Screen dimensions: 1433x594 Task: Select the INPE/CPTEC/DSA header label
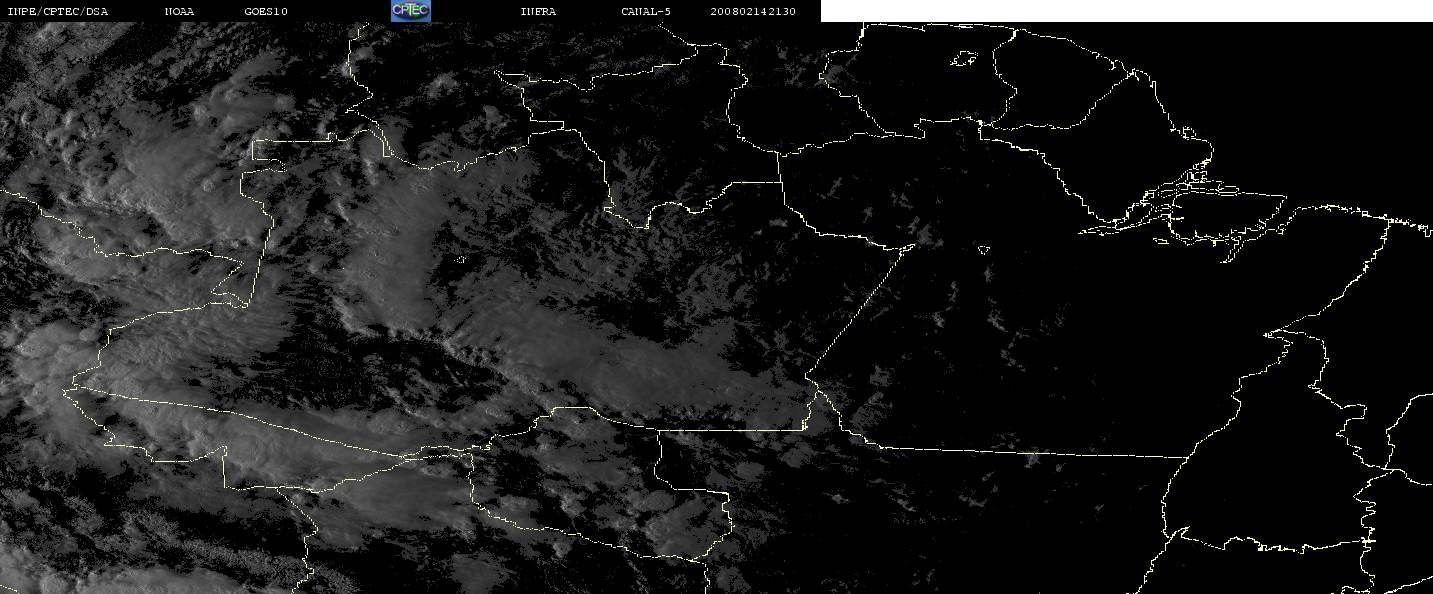click(57, 11)
